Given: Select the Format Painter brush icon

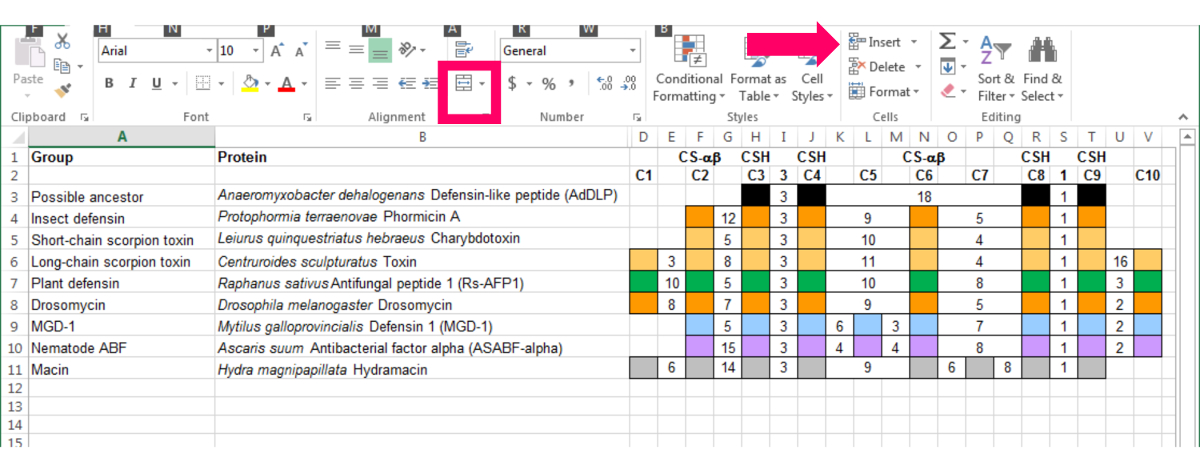Looking at the screenshot, I should coord(62,92).
